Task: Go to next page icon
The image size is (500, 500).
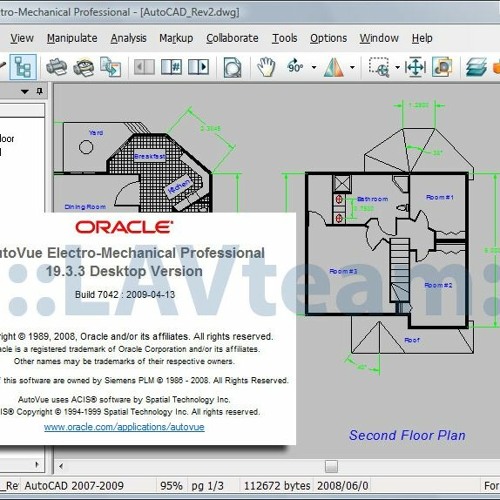Action: (199, 67)
